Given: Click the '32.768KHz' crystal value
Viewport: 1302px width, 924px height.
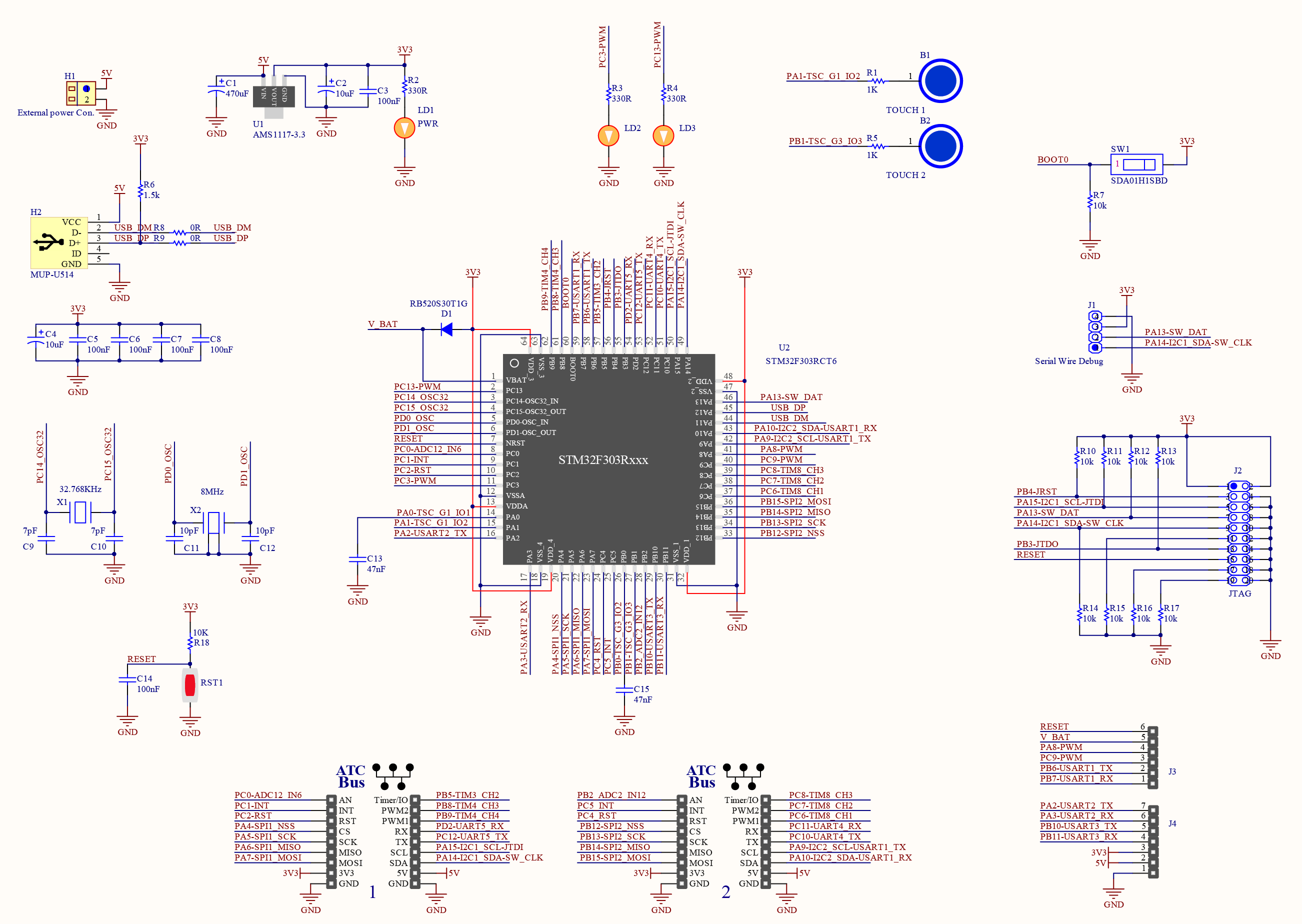Looking at the screenshot, I should pos(80,489).
